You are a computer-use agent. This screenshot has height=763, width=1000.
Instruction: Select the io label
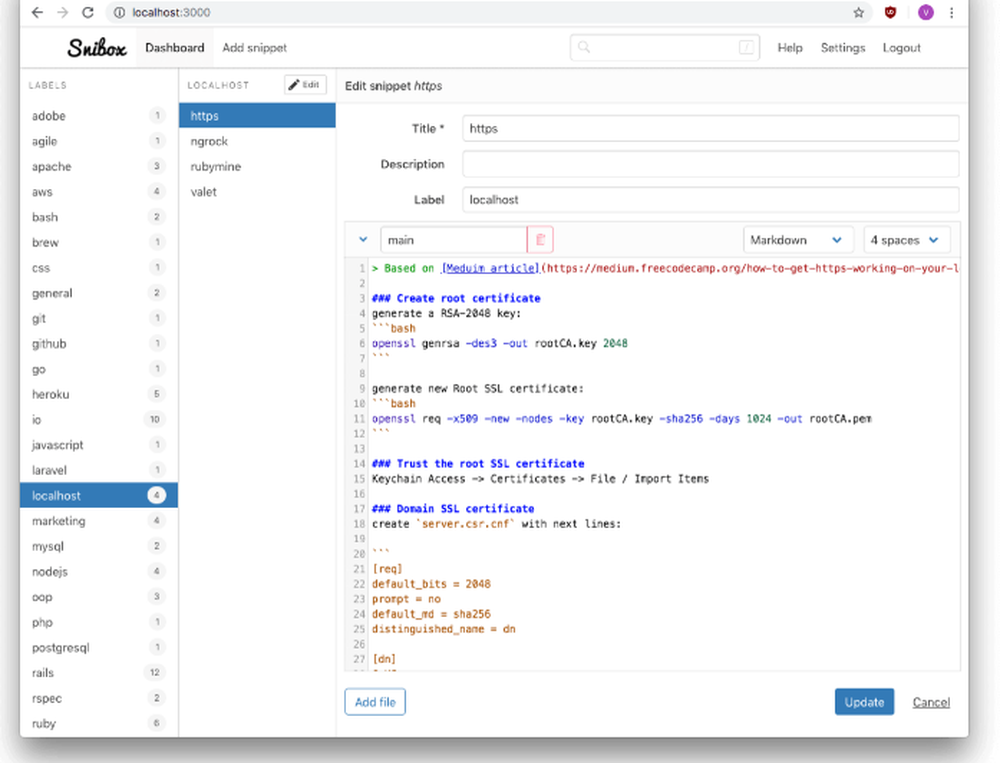coord(99,420)
